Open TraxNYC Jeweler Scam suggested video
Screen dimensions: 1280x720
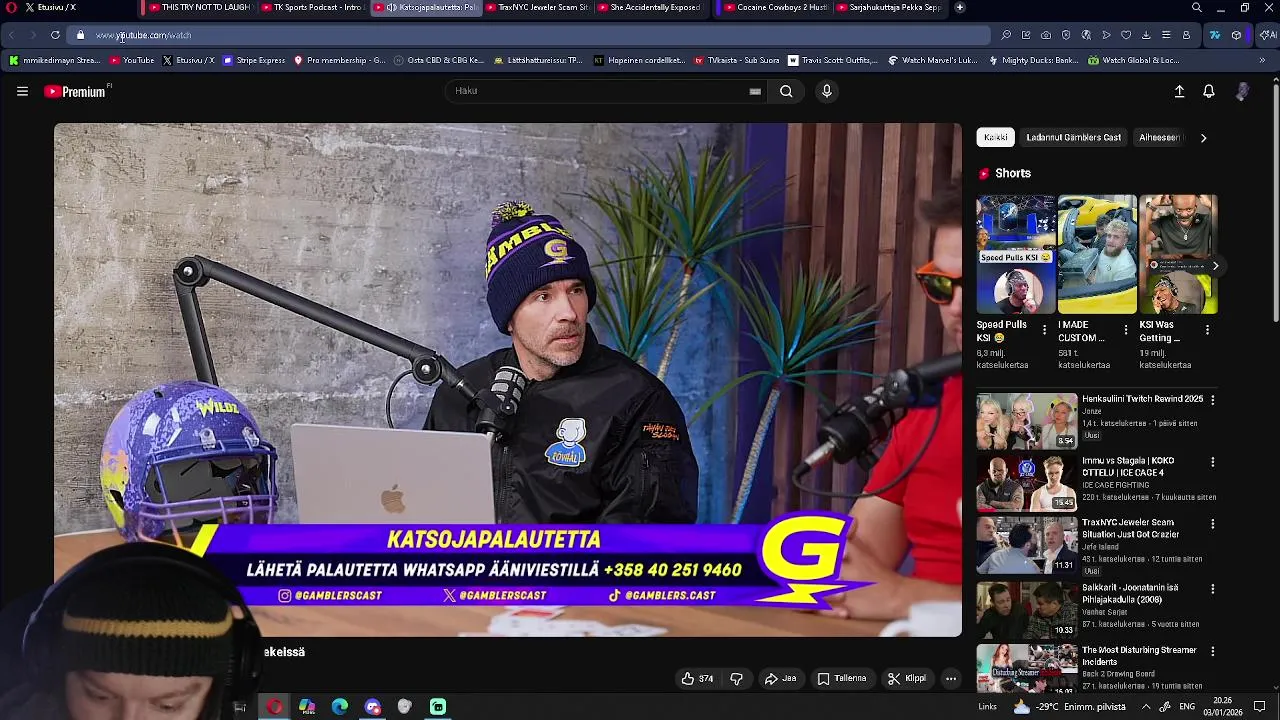(x=1026, y=545)
